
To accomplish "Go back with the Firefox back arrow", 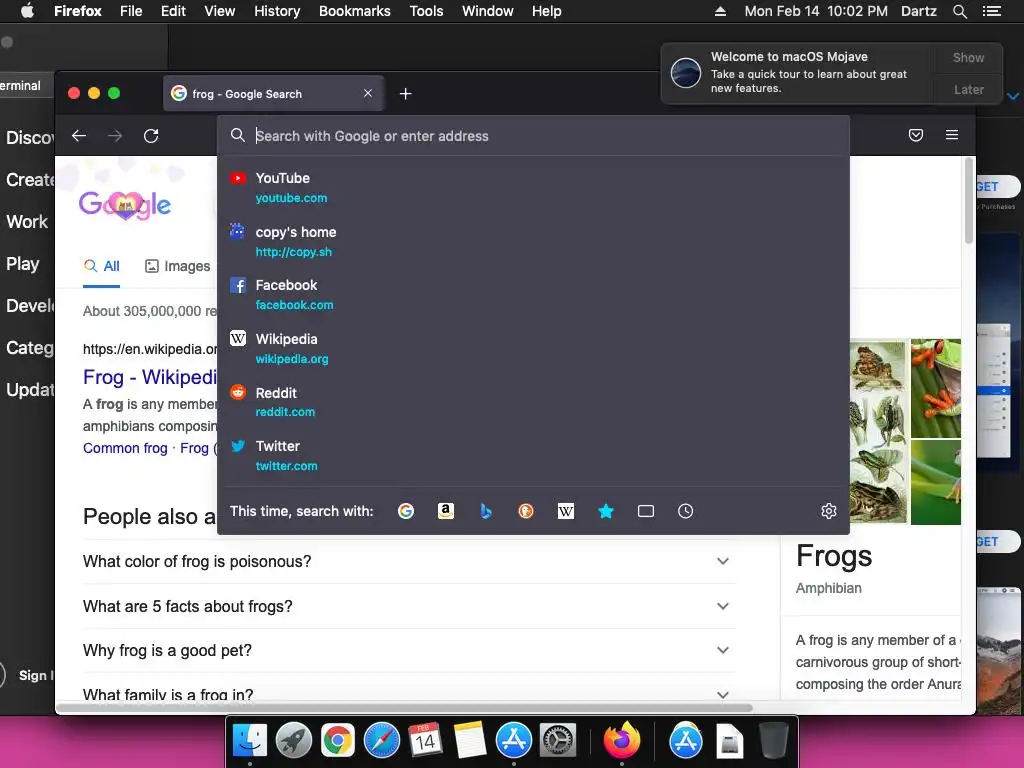I will tap(79, 136).
